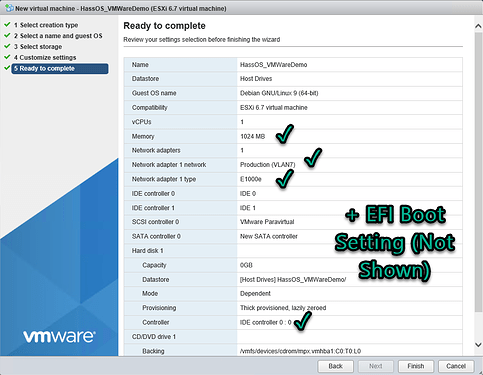Image resolution: width=483 pixels, height=375 pixels.
Task: Click the Ready to complete heading
Action: pos(164,26)
